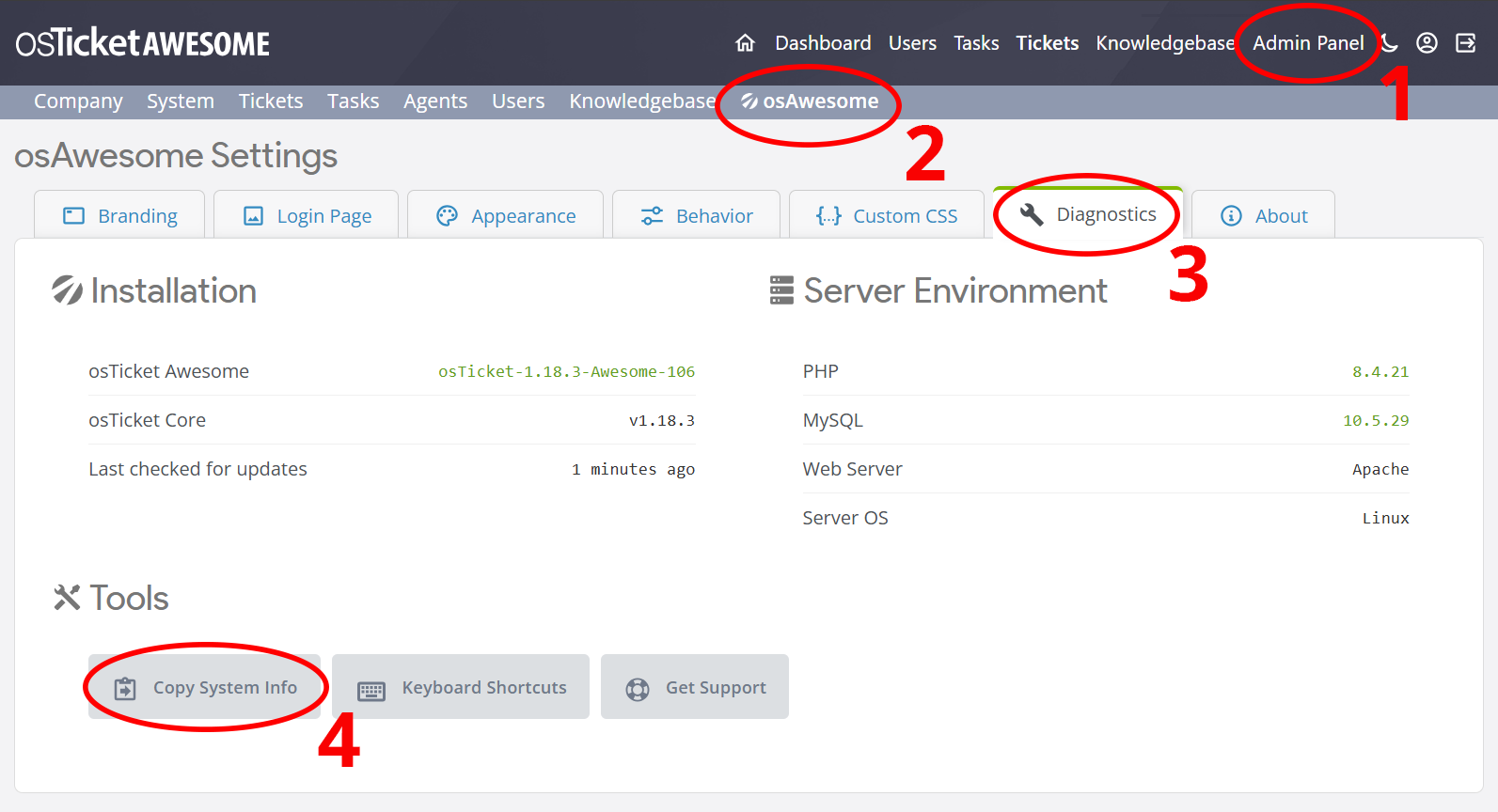Click the 'Last checked for updates' label
Screen dimensions: 1498x812
click(197, 469)
